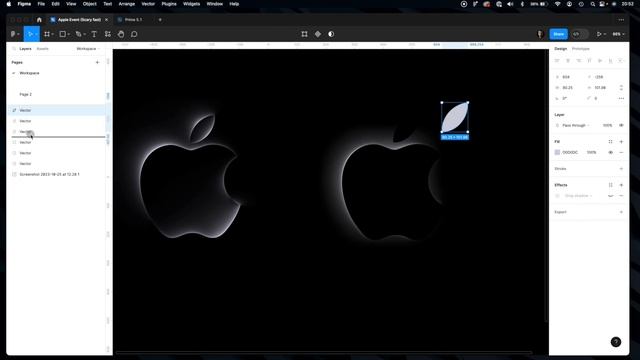Open the Plugins menu
Viewport: 640px width, 360px height.
click(x=169, y=4)
